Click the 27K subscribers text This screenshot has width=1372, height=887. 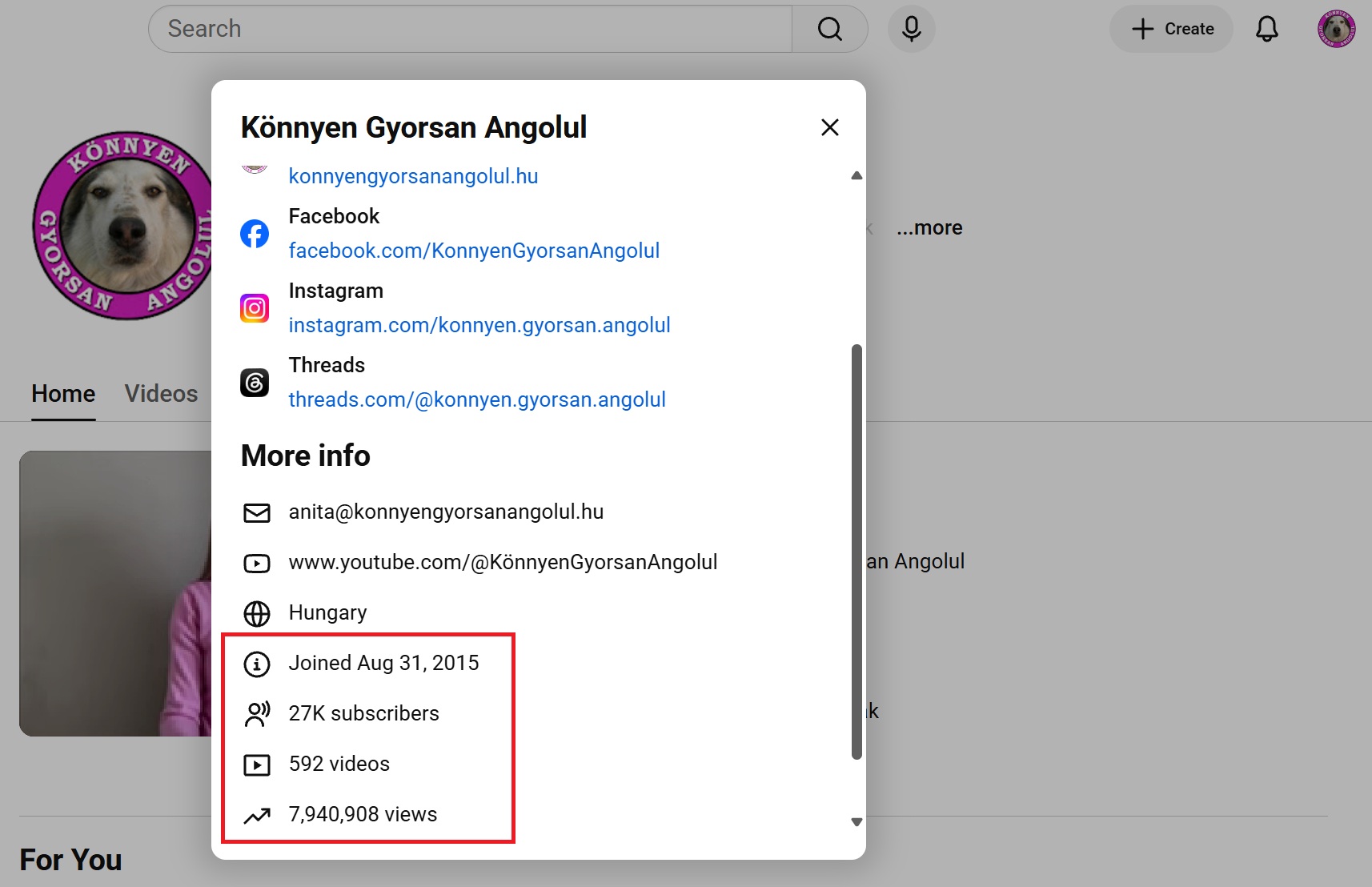[x=363, y=714]
